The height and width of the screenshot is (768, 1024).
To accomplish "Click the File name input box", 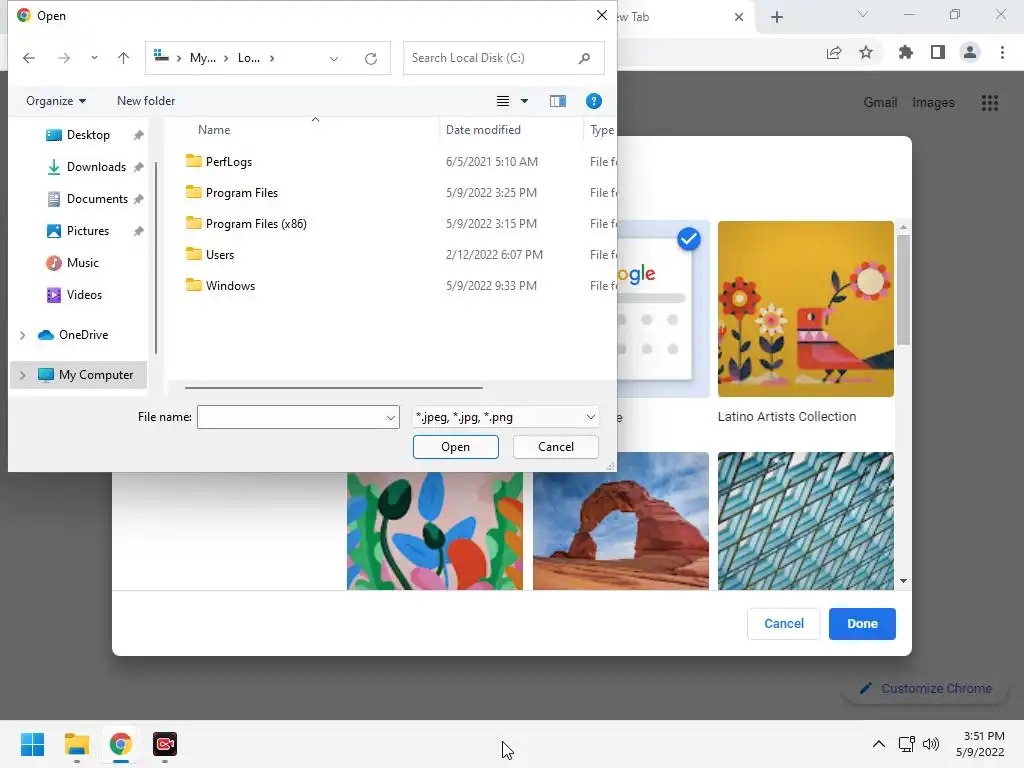I will click(x=291, y=417).
